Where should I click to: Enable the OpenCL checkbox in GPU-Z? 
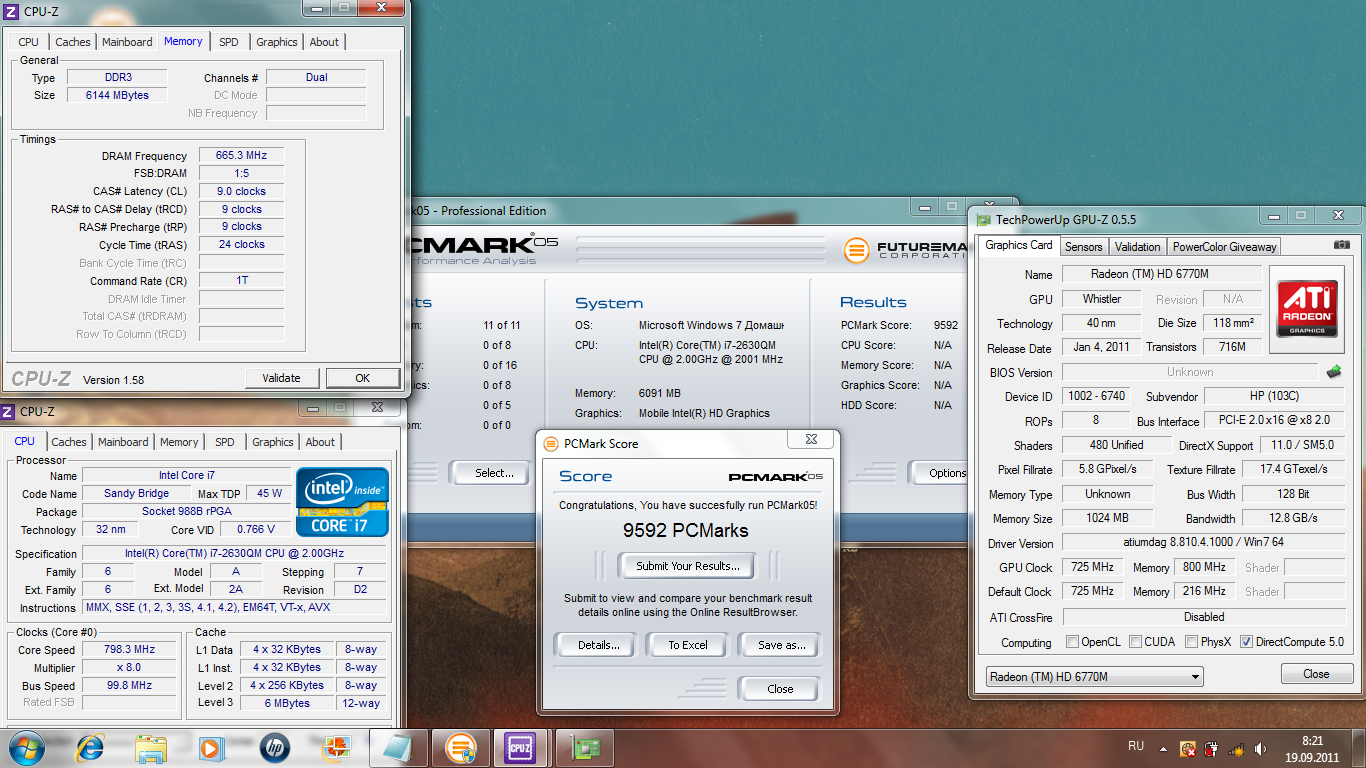(1073, 642)
